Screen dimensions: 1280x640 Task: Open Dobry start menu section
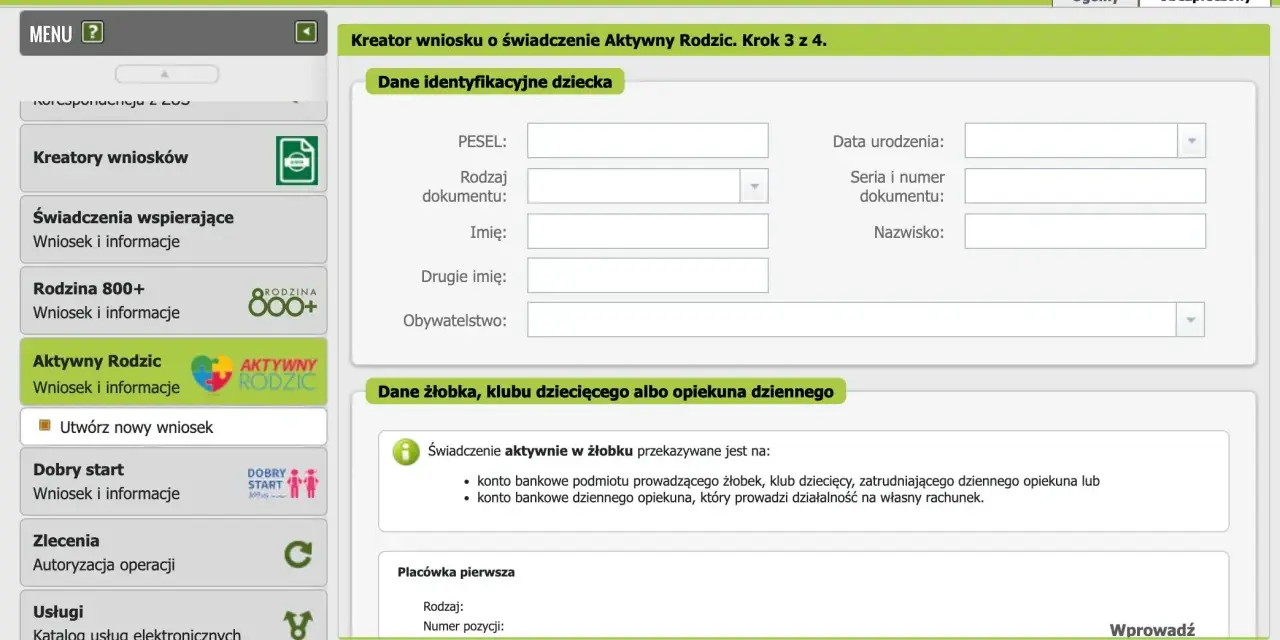(173, 481)
